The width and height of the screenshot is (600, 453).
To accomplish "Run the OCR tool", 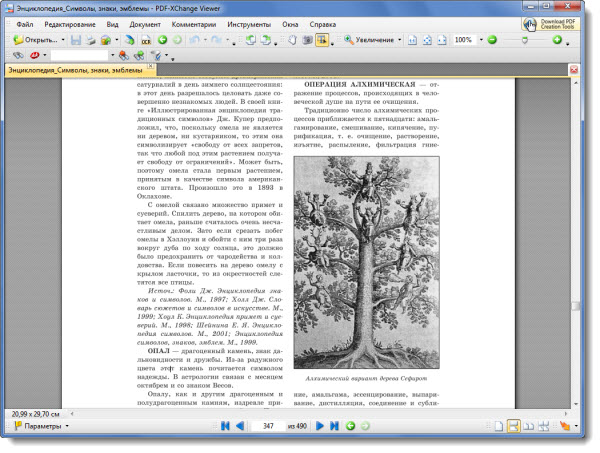I will [x=147, y=40].
